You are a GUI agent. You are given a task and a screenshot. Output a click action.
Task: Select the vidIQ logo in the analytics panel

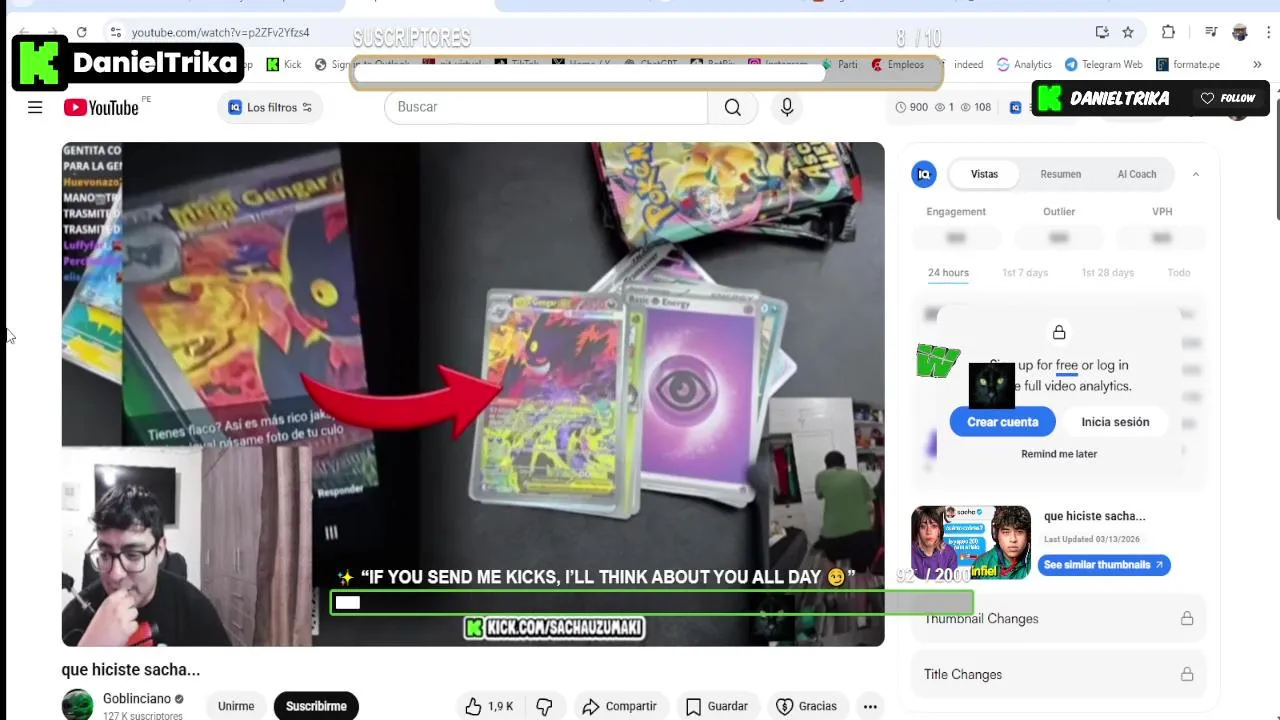click(x=924, y=174)
